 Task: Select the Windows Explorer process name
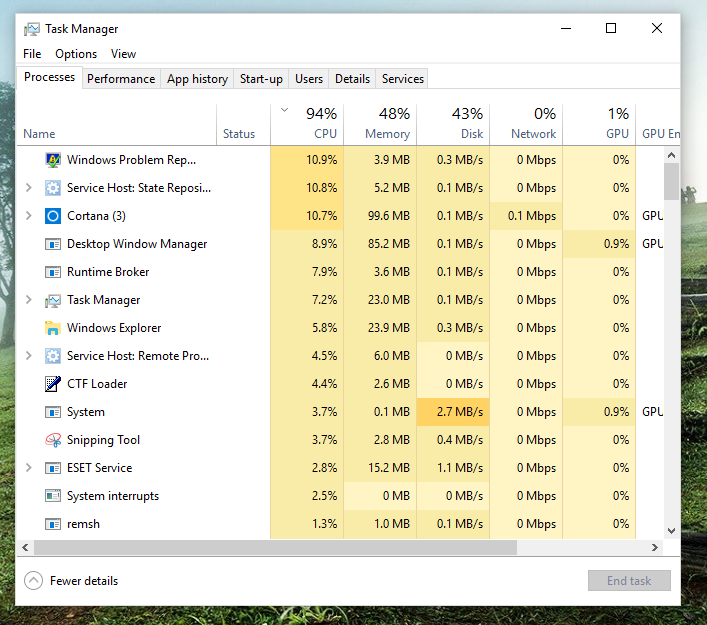tap(114, 328)
